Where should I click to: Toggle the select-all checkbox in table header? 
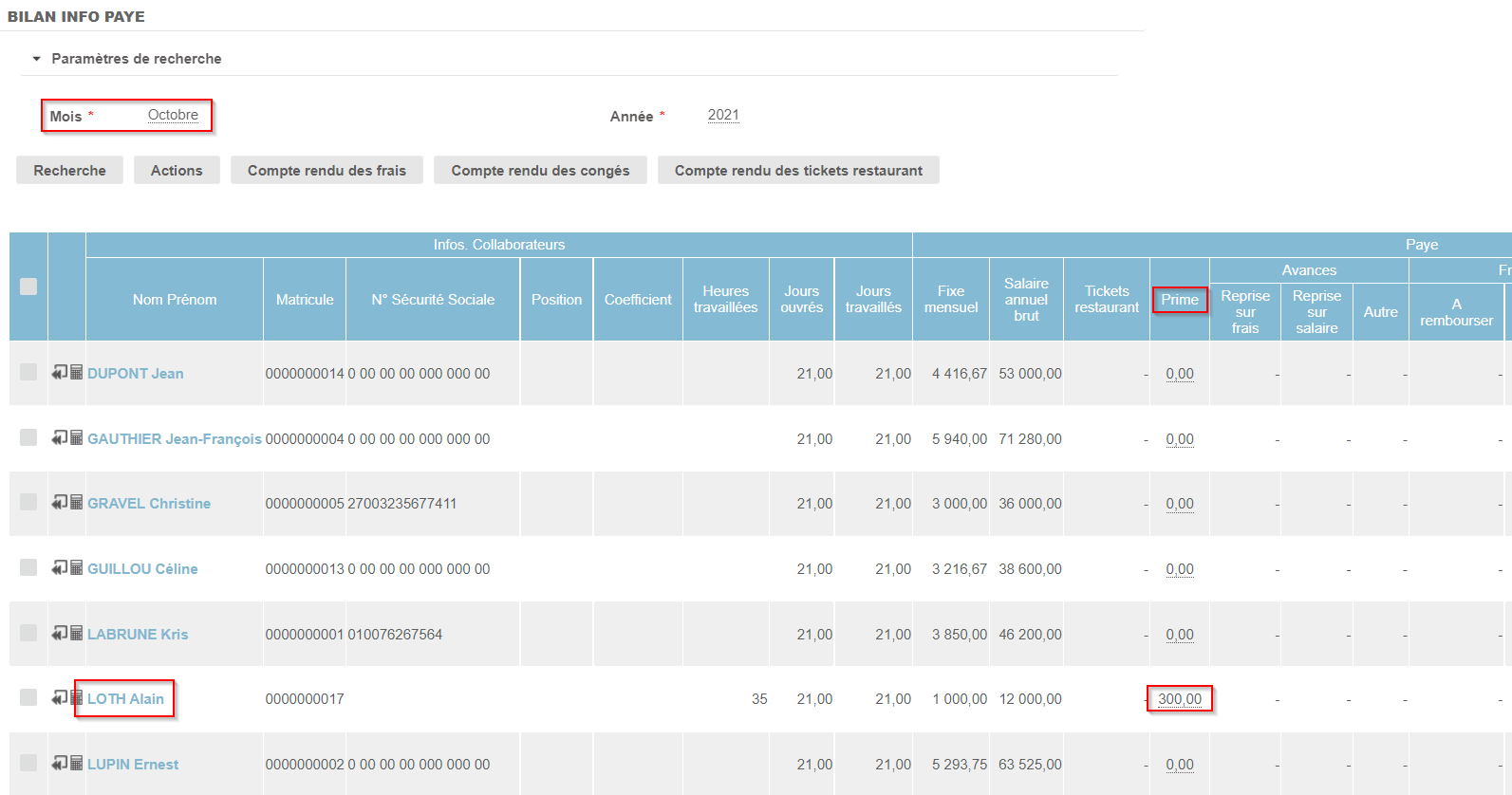pyautogui.click(x=28, y=287)
